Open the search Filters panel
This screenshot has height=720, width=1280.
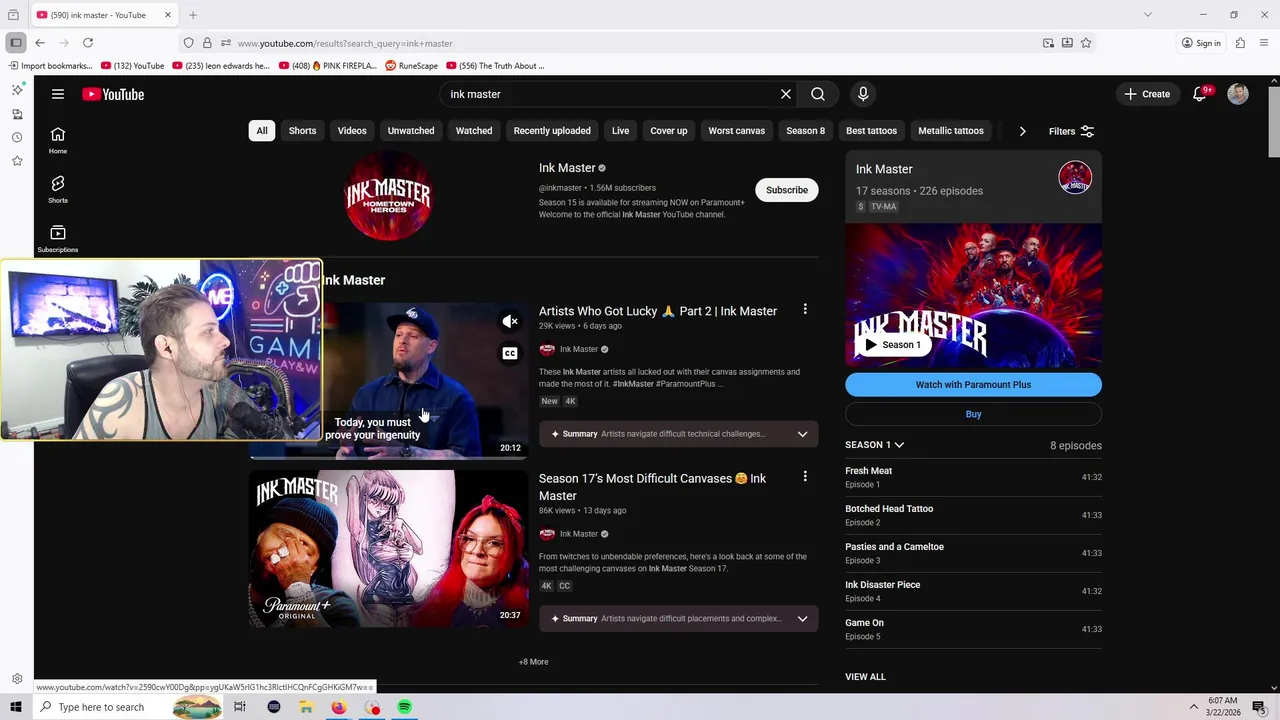[x=1071, y=131]
